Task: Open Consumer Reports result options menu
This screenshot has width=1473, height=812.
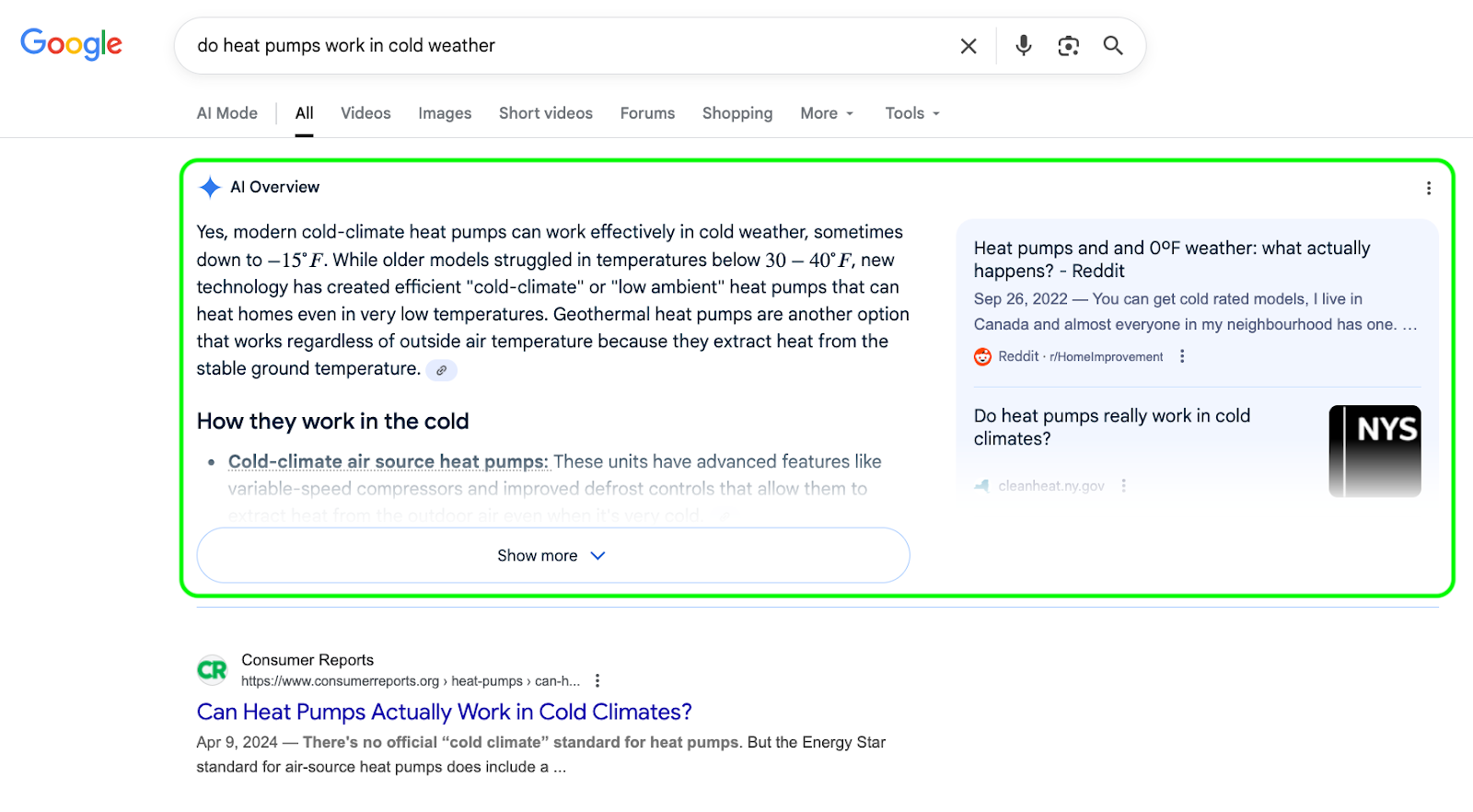Action: [597, 680]
